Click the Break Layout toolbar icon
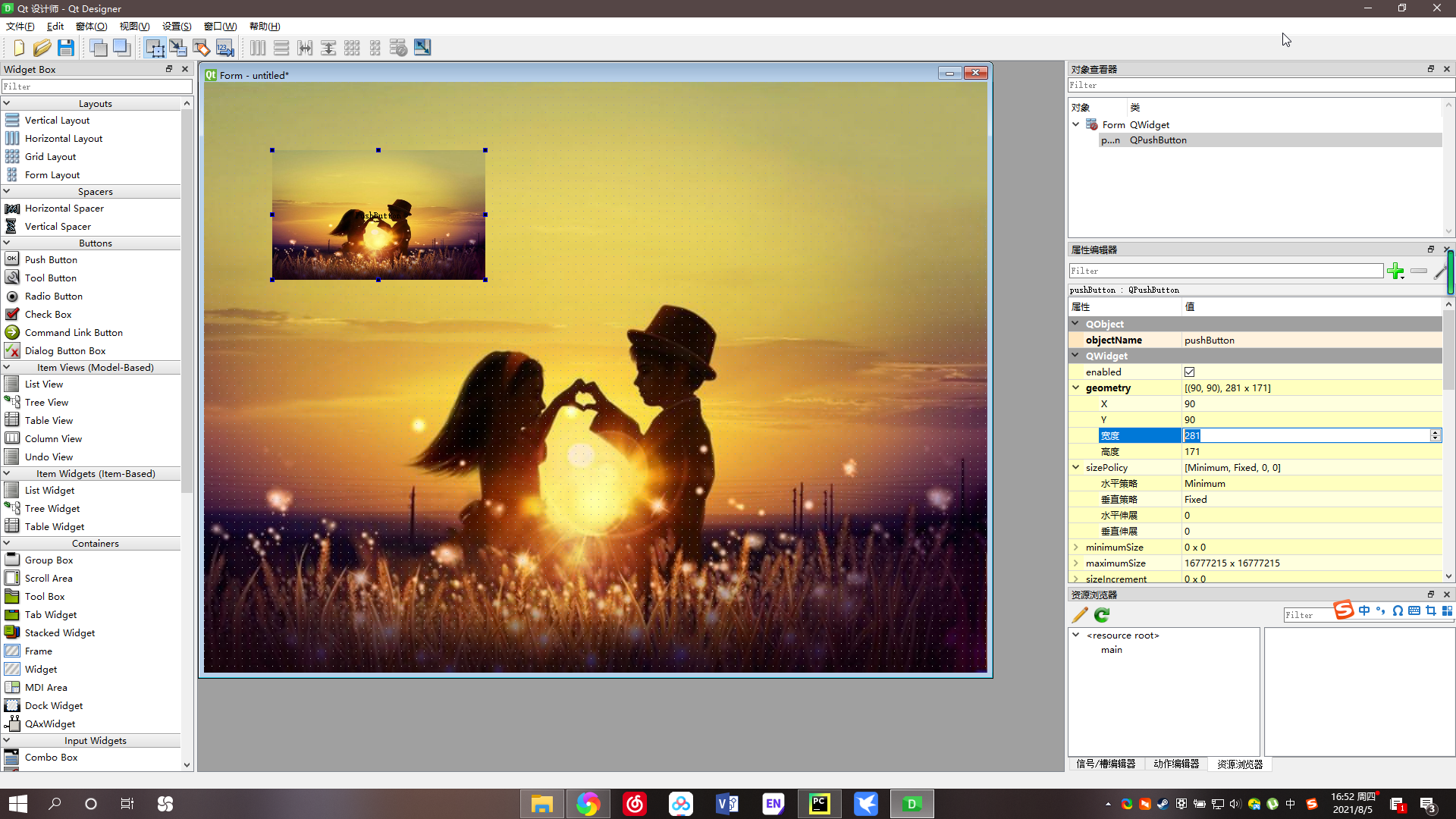Screen dimensions: 1456x819 399,48
